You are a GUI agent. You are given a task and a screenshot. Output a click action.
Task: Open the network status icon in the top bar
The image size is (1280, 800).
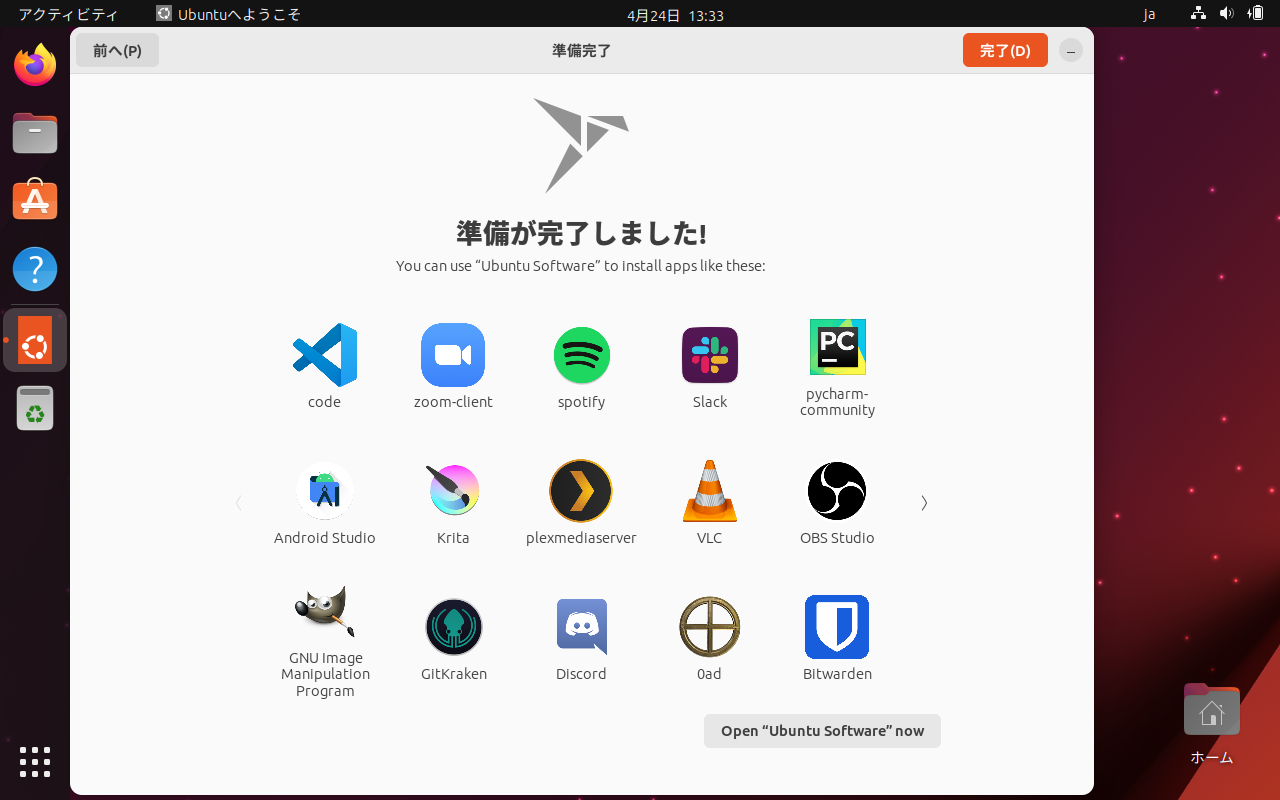pyautogui.click(x=1198, y=14)
